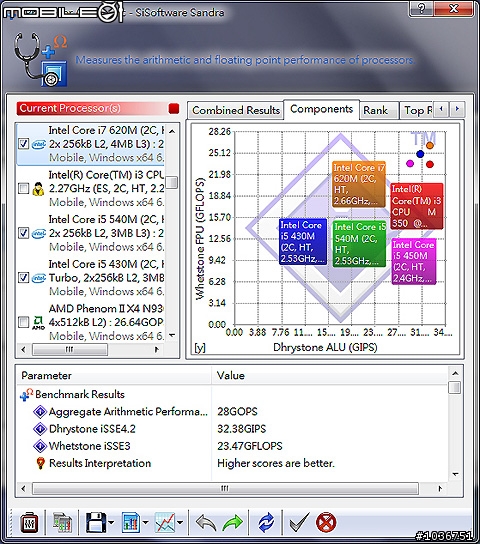Uncheck the Intel Core i7 620M checkbox

[23, 144]
